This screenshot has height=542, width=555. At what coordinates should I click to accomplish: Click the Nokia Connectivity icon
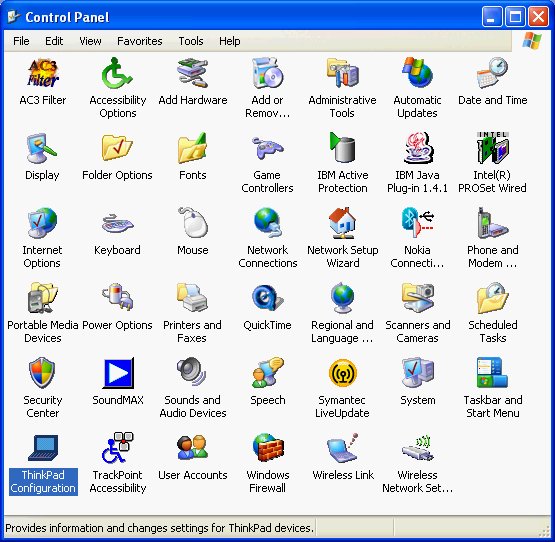click(x=417, y=223)
